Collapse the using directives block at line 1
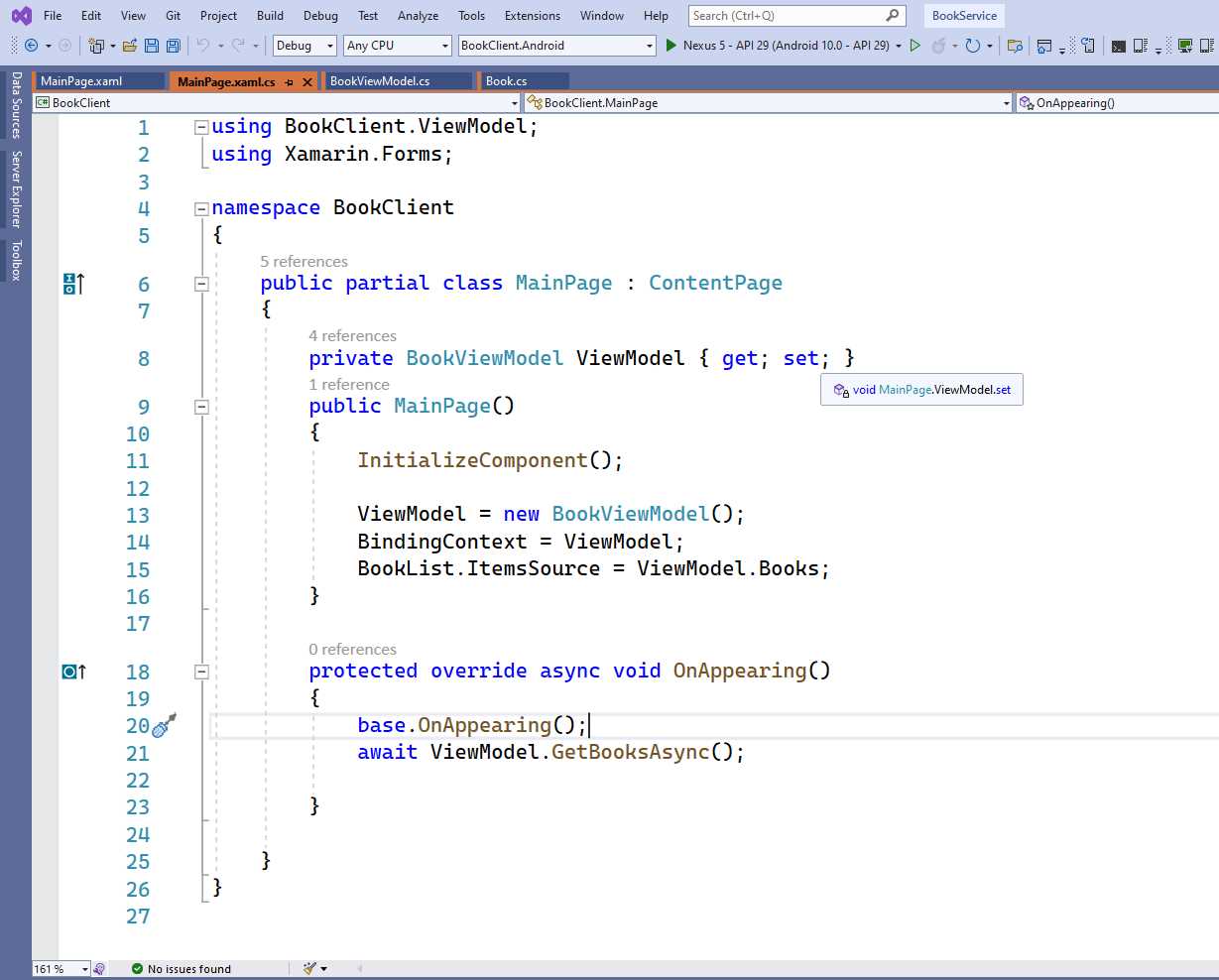This screenshot has height=980, width=1219. (x=201, y=127)
